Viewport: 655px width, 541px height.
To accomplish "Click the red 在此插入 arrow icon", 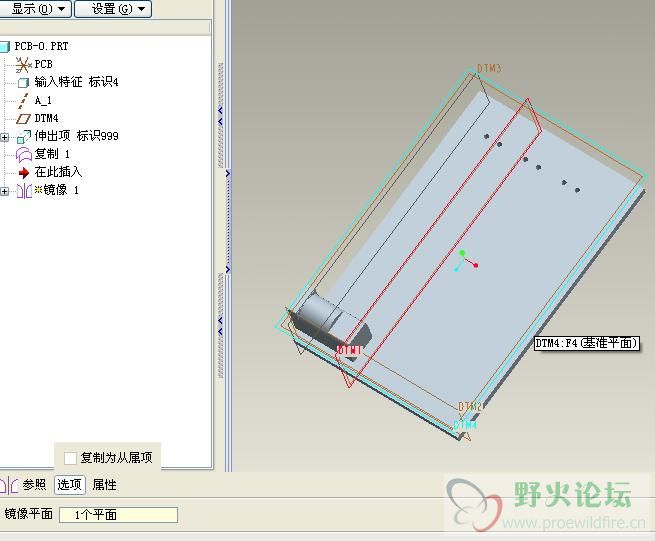I will [24, 173].
